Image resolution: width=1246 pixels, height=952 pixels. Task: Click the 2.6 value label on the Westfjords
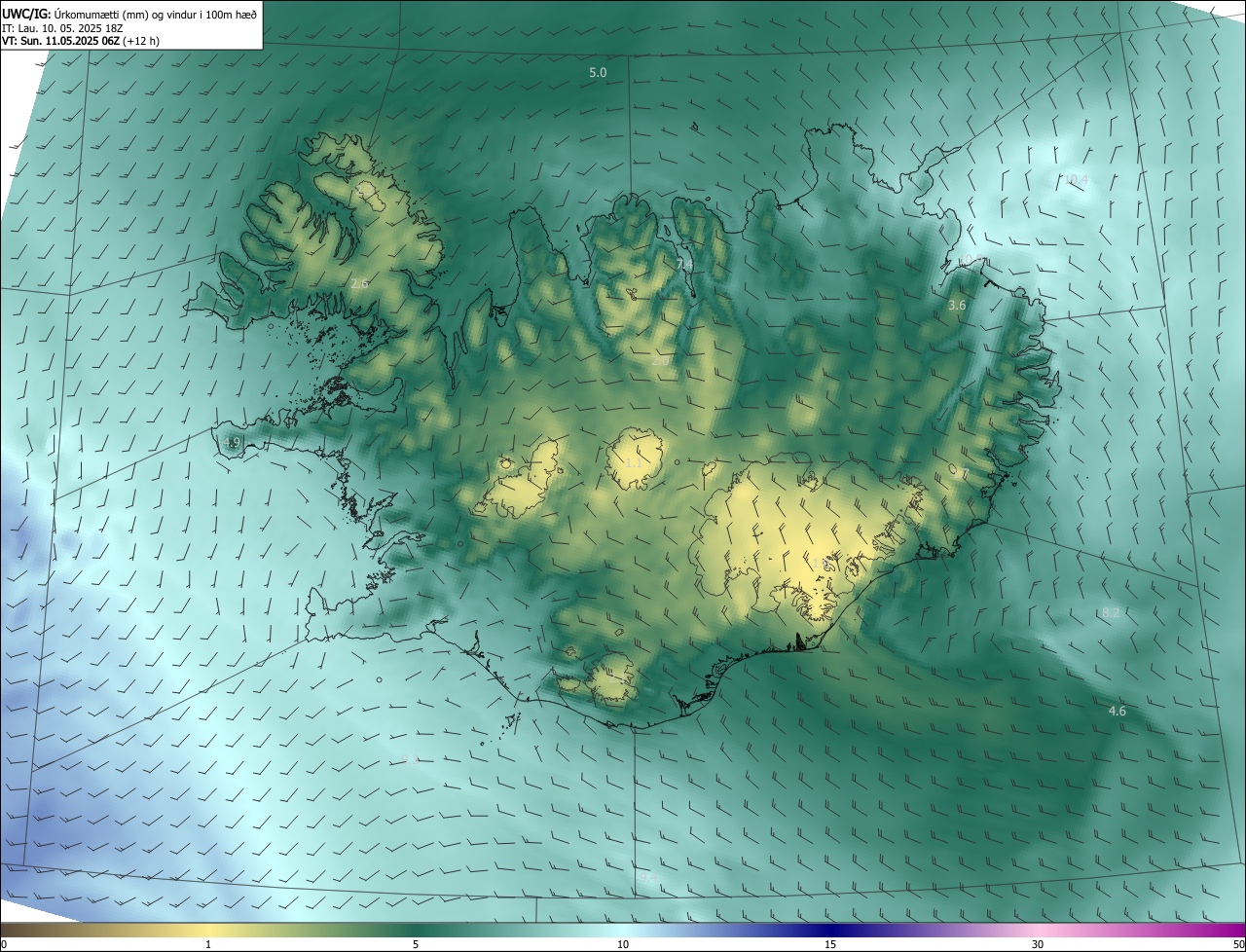[x=359, y=283]
